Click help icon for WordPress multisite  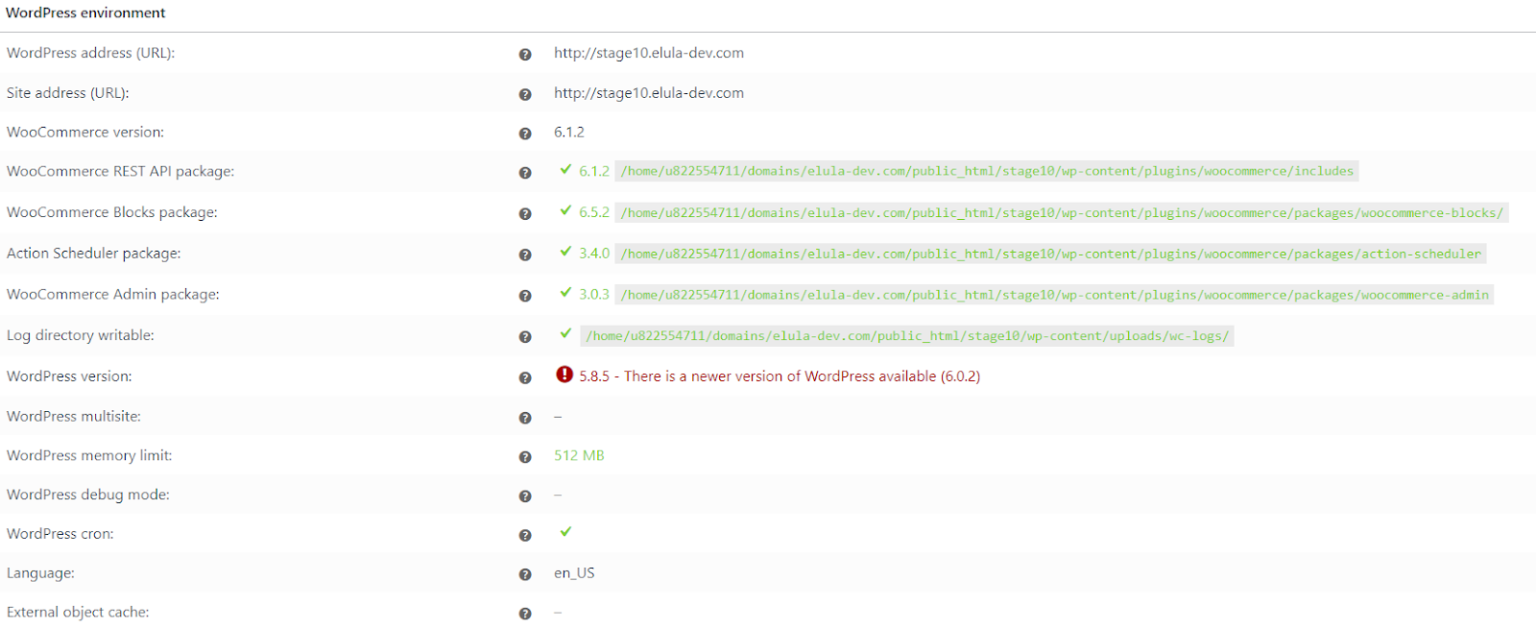pos(525,418)
